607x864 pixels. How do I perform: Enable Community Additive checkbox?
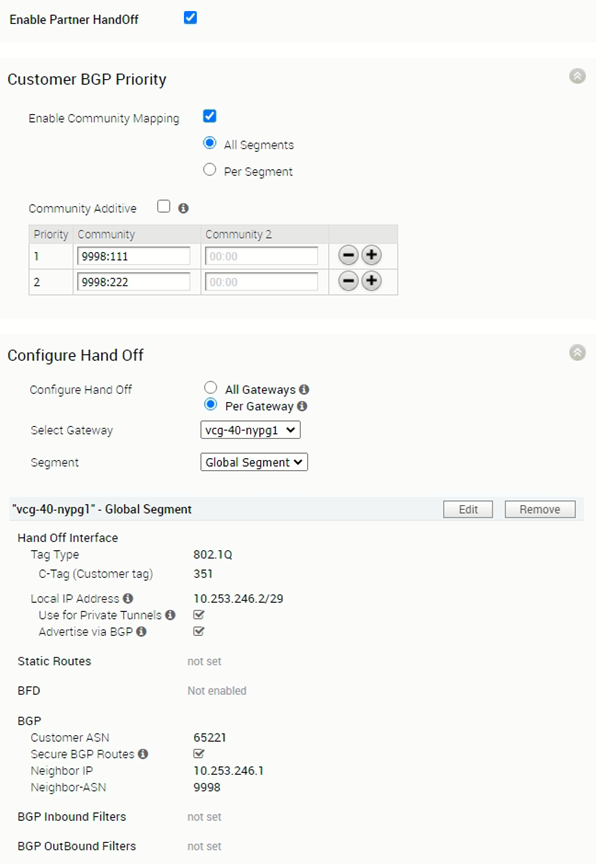[x=164, y=207]
